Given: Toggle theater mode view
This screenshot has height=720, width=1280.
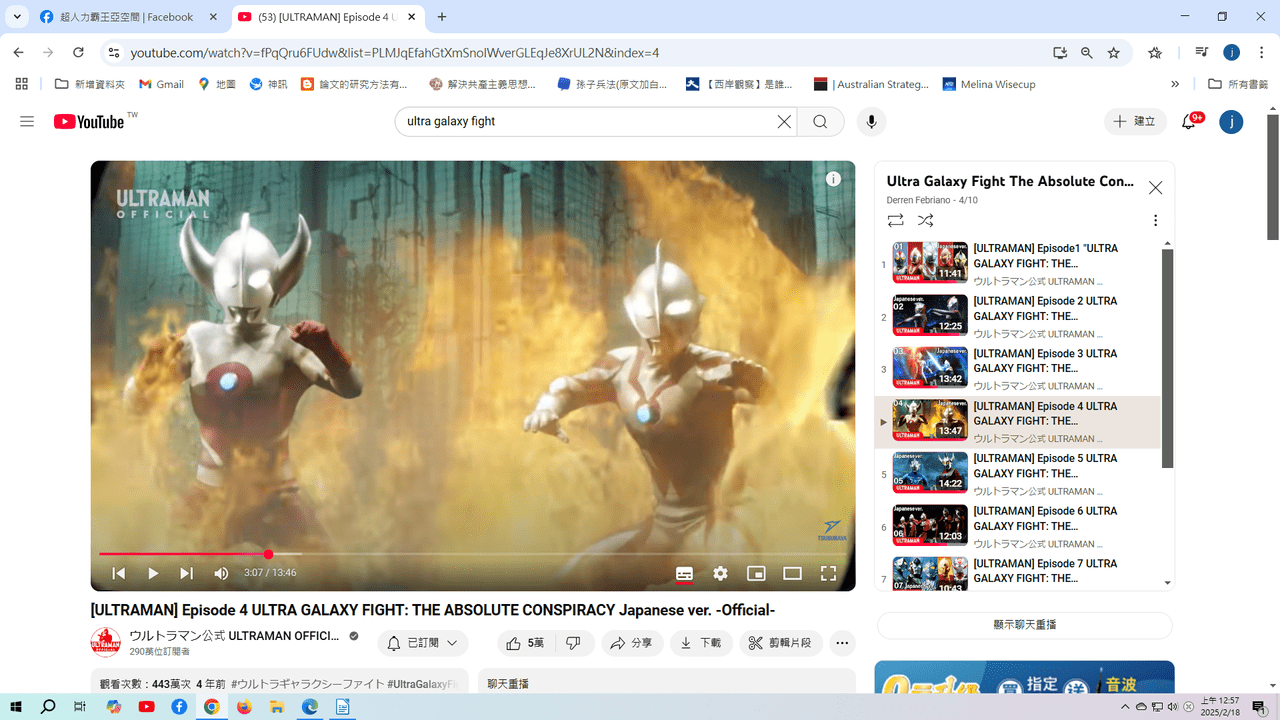Looking at the screenshot, I should click(792, 573).
